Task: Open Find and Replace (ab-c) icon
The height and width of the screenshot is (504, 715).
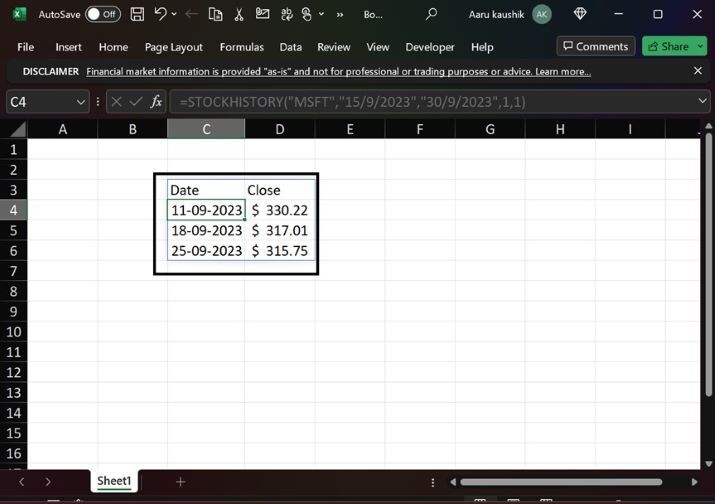Action: 286,14
